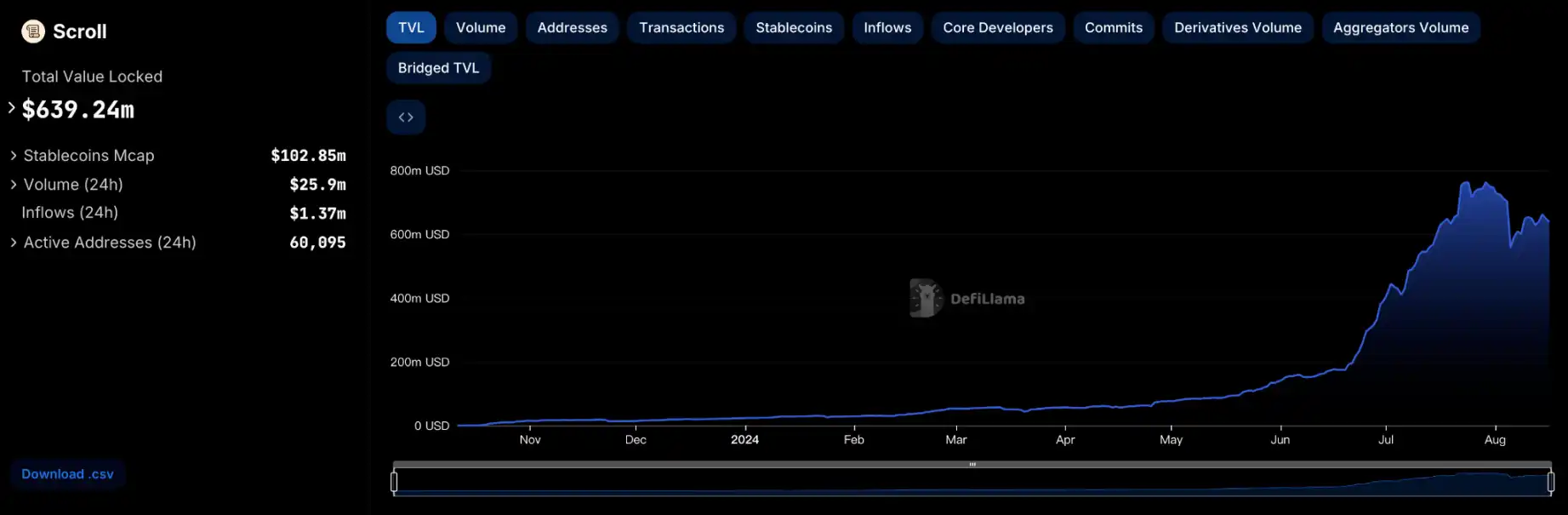Click the right handle of range slider

(x=1550, y=483)
